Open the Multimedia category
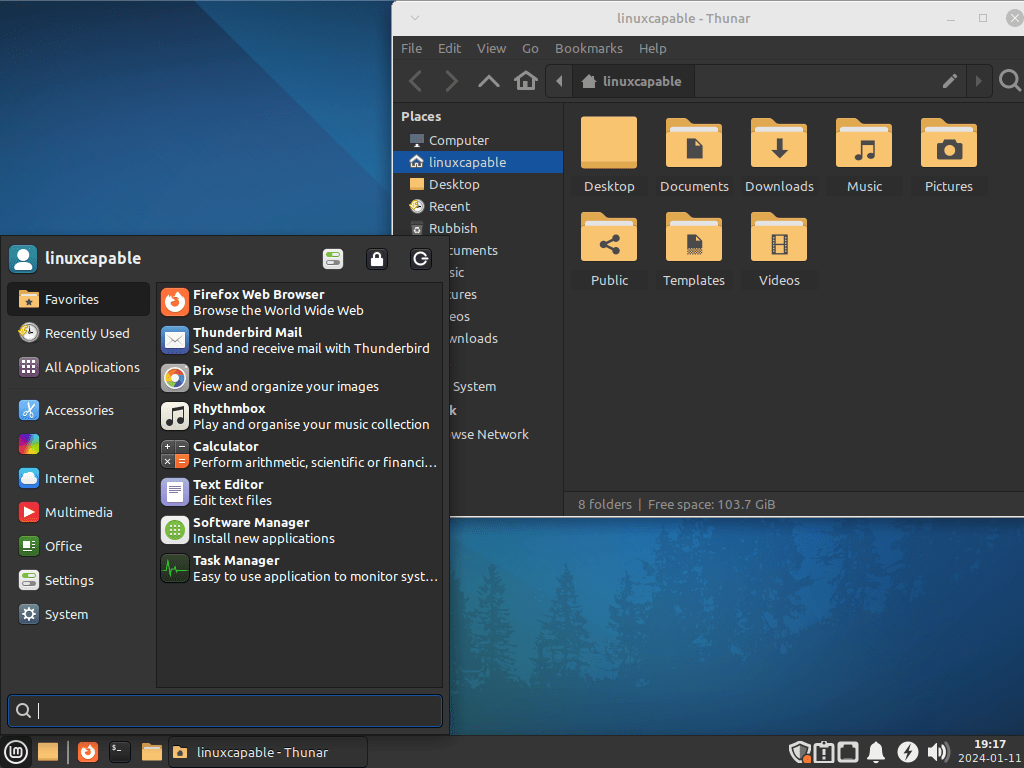This screenshot has width=1024, height=768. click(78, 512)
